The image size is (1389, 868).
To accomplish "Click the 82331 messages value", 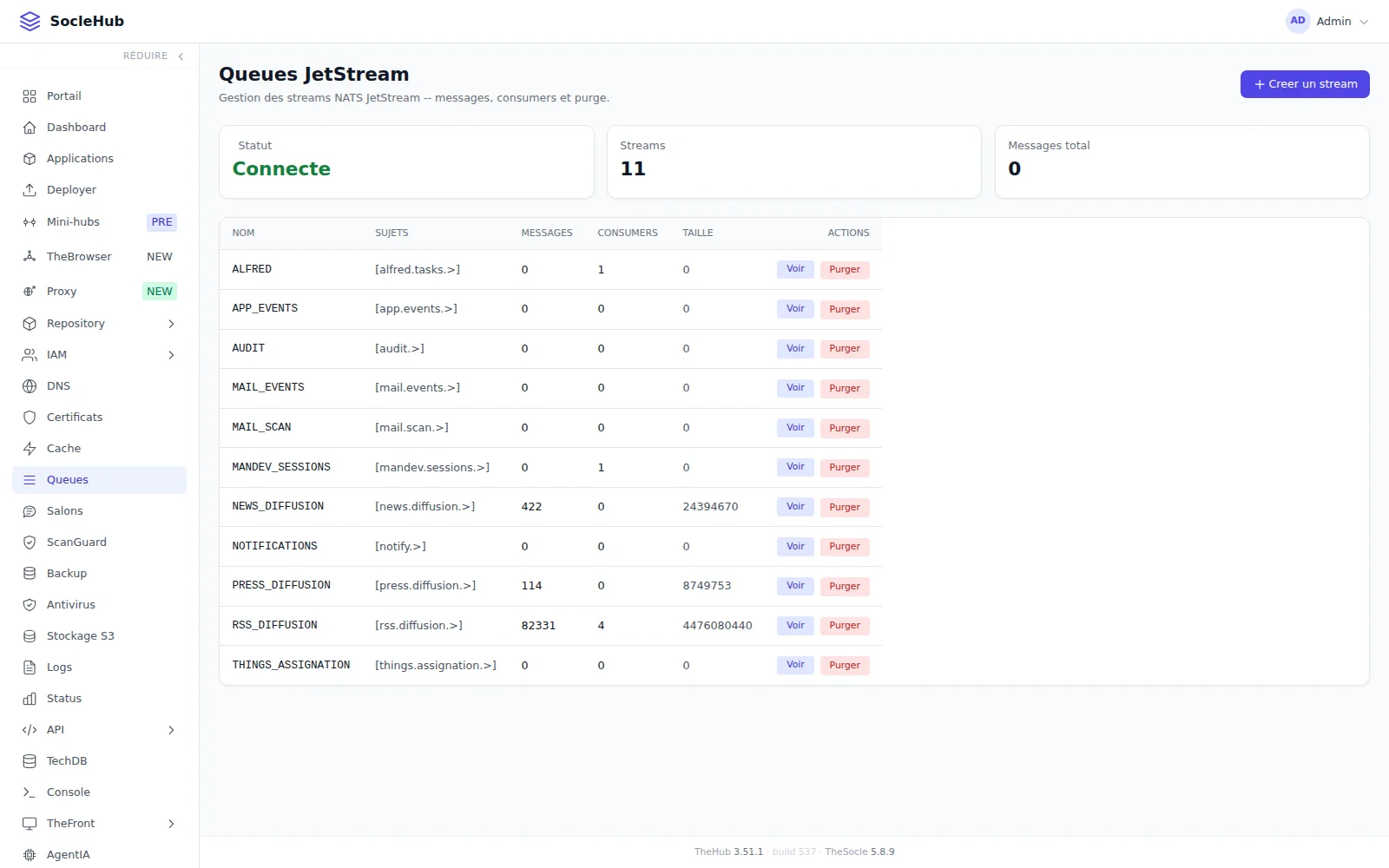I will coord(538,626).
